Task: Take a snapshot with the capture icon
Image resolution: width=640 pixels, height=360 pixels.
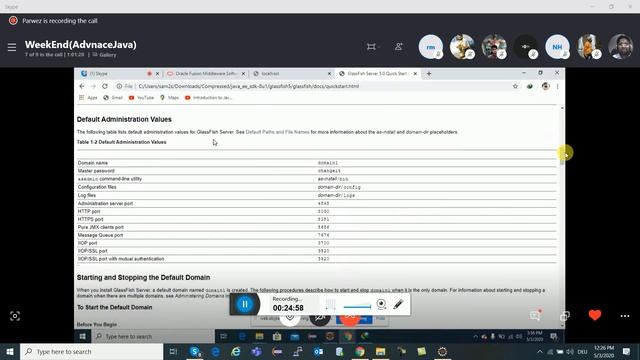Action: 15,316
